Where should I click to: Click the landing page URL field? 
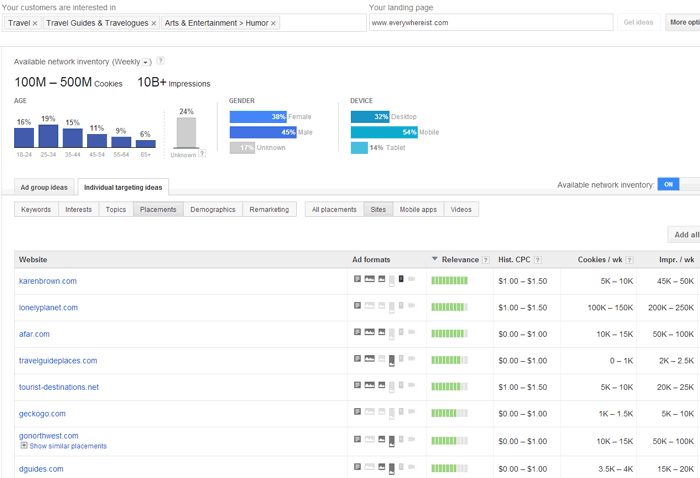point(490,22)
